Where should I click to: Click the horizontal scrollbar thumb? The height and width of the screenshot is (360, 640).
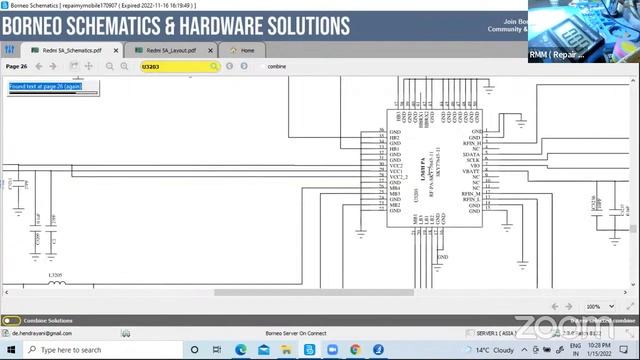[x=314, y=292]
